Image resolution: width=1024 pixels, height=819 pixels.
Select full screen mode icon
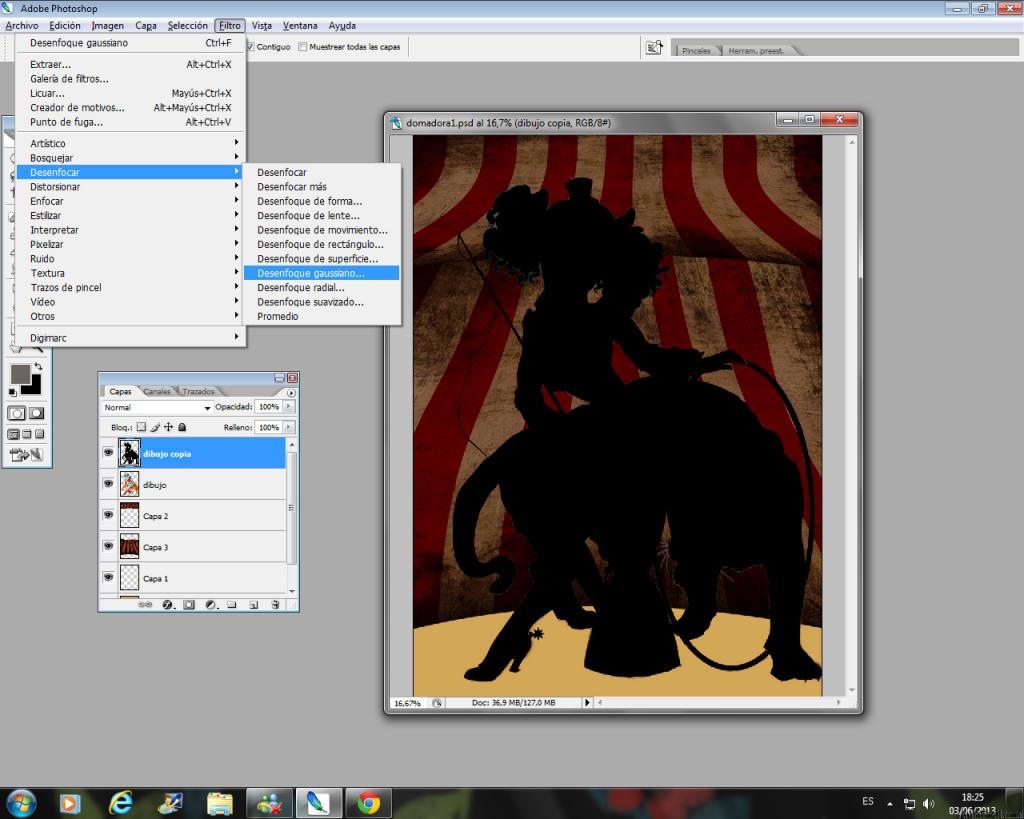click(39, 434)
